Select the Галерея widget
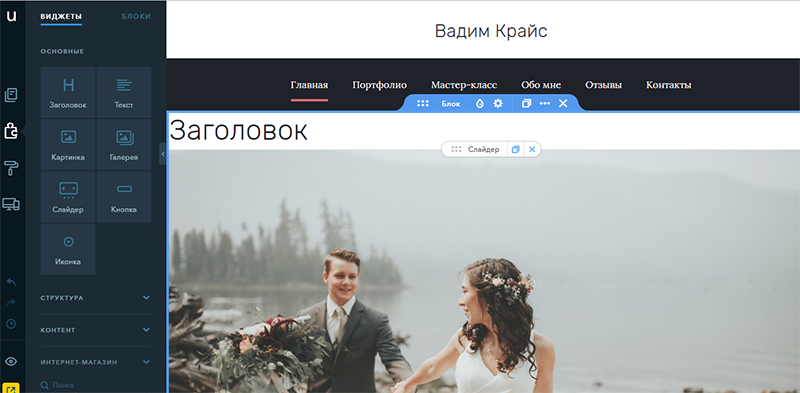Viewport: 800px width, 393px height. click(124, 144)
